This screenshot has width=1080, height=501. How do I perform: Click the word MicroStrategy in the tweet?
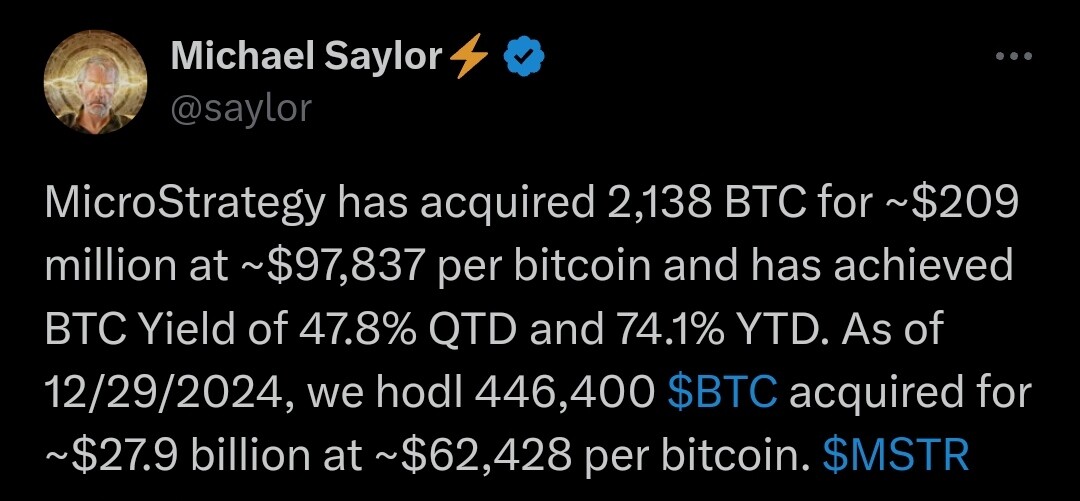pos(185,205)
